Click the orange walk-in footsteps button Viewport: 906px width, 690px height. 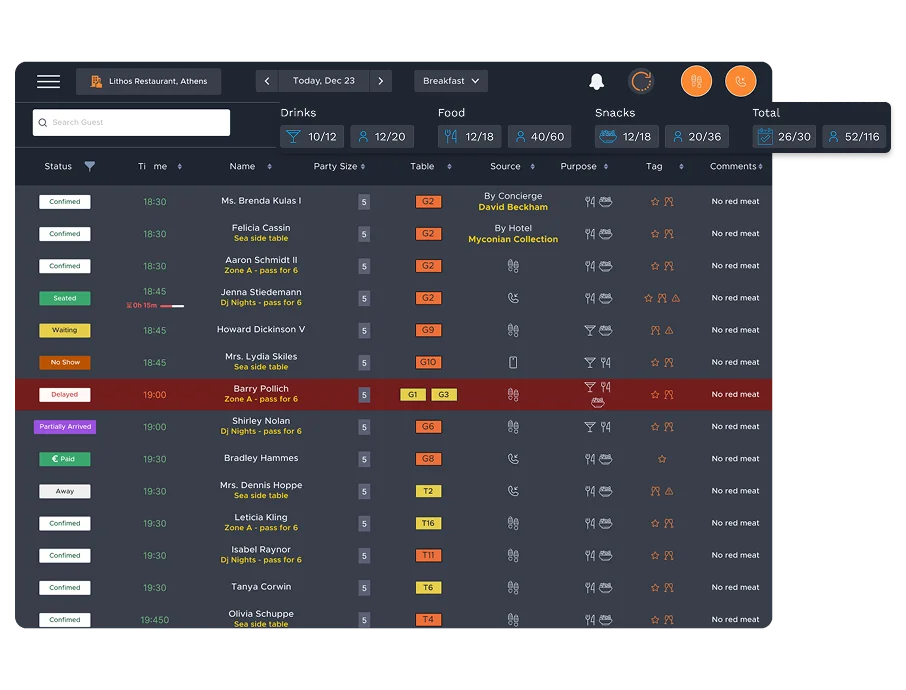pos(696,81)
